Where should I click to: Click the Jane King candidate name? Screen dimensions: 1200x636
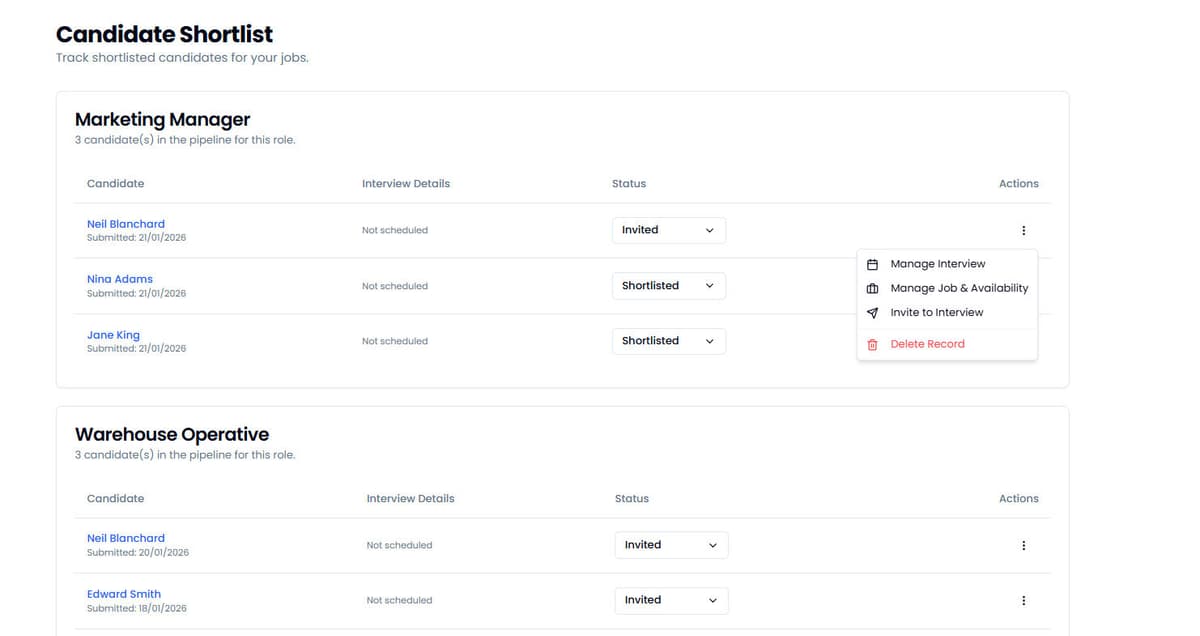113,335
